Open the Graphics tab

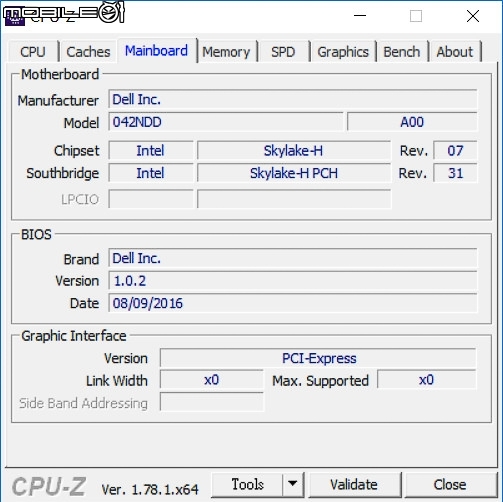343,52
